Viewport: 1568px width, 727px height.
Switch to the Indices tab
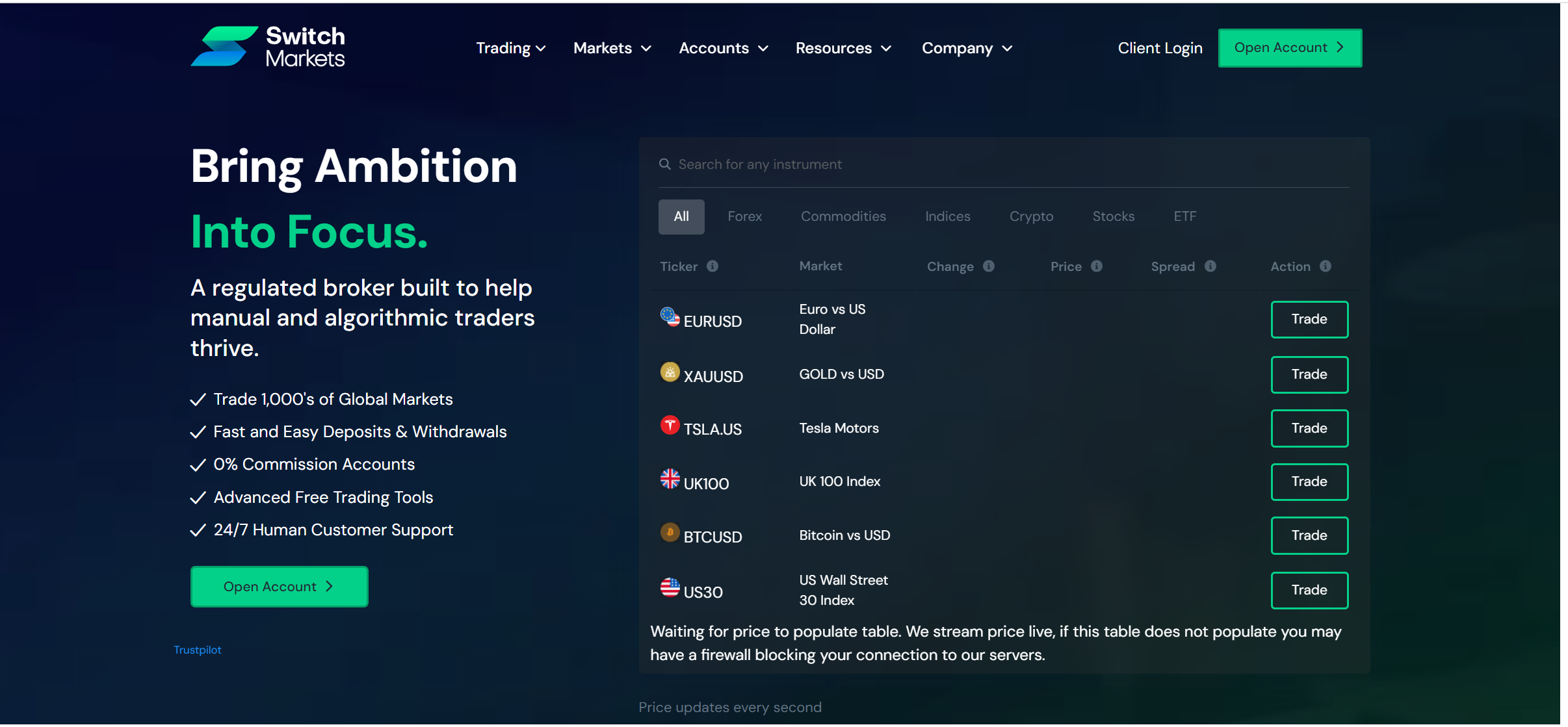click(x=948, y=216)
